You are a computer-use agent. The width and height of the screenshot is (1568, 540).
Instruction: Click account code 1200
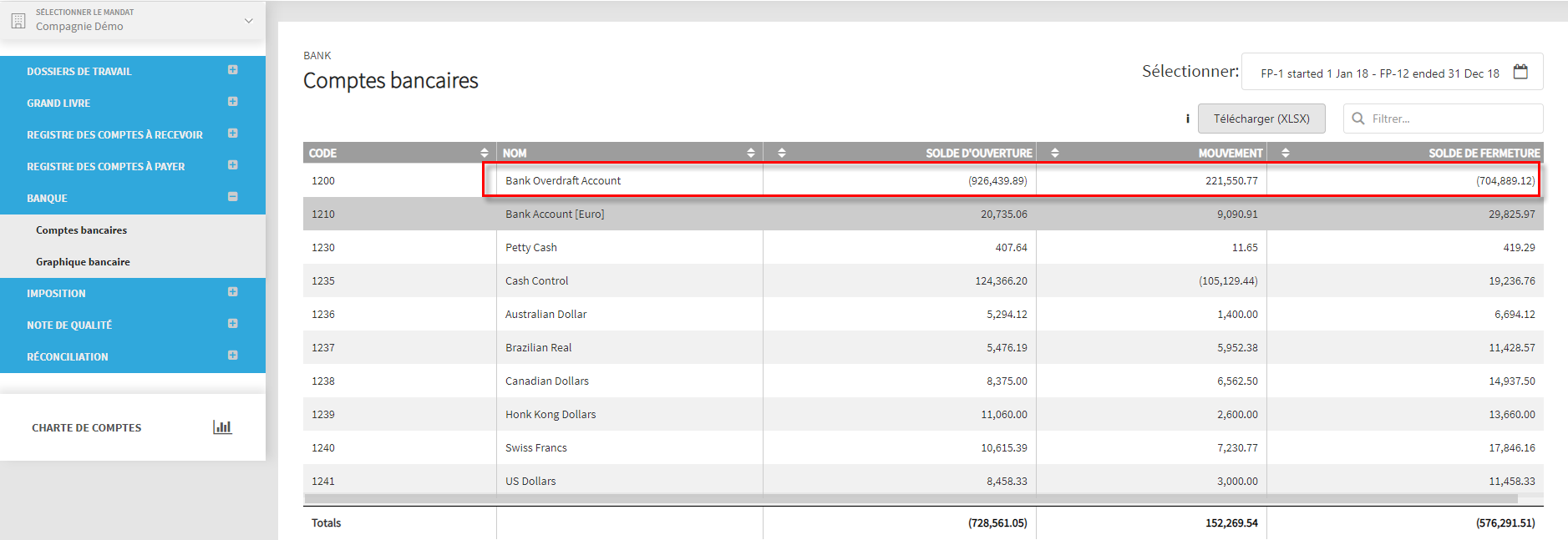(x=323, y=180)
